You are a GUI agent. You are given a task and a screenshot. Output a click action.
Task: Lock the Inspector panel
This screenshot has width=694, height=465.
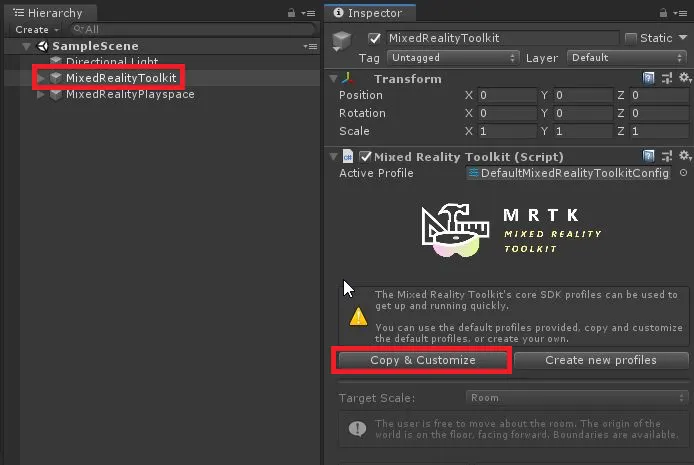(663, 13)
